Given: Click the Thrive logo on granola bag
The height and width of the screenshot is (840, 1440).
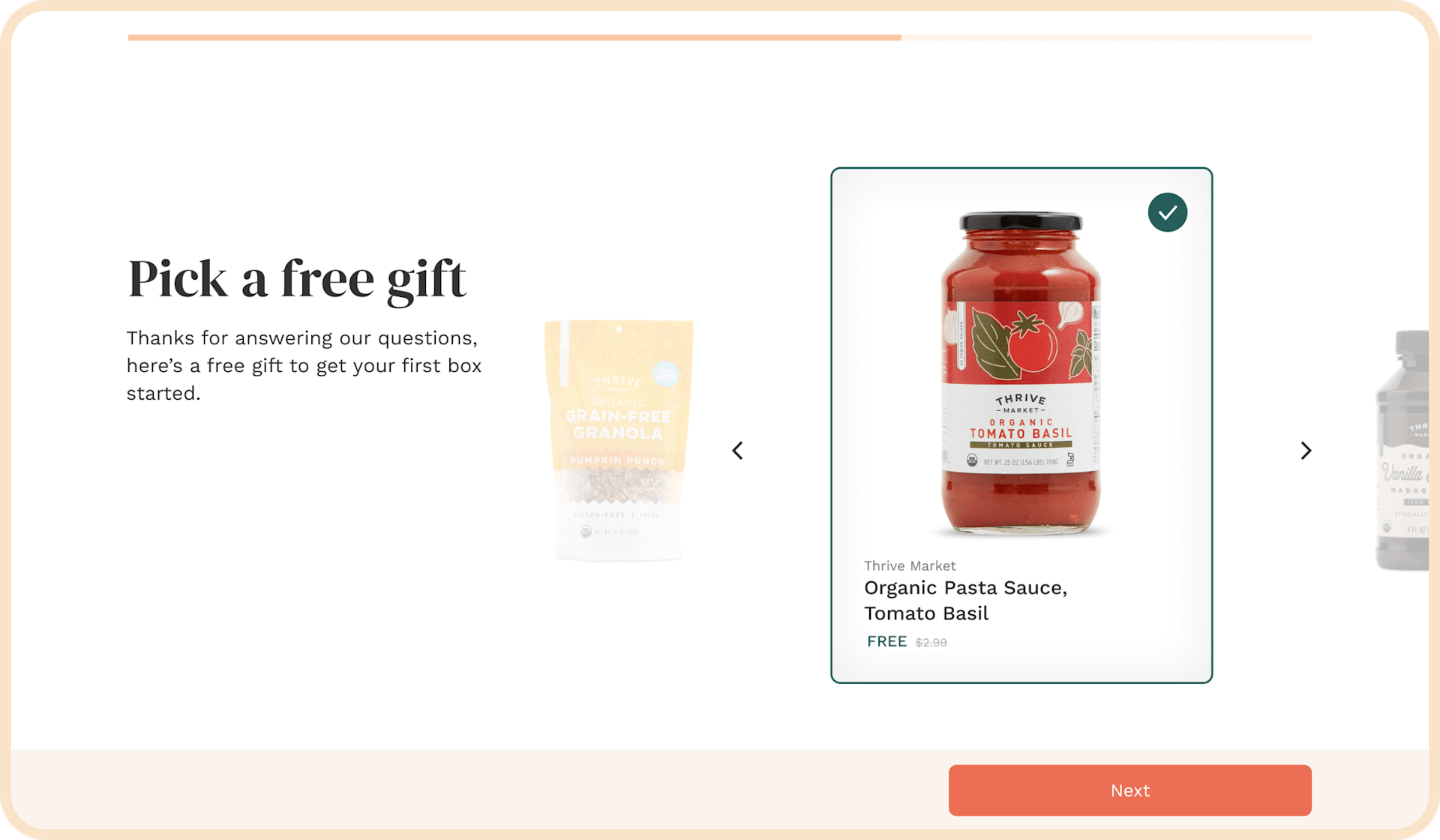Looking at the screenshot, I should coord(618,382).
